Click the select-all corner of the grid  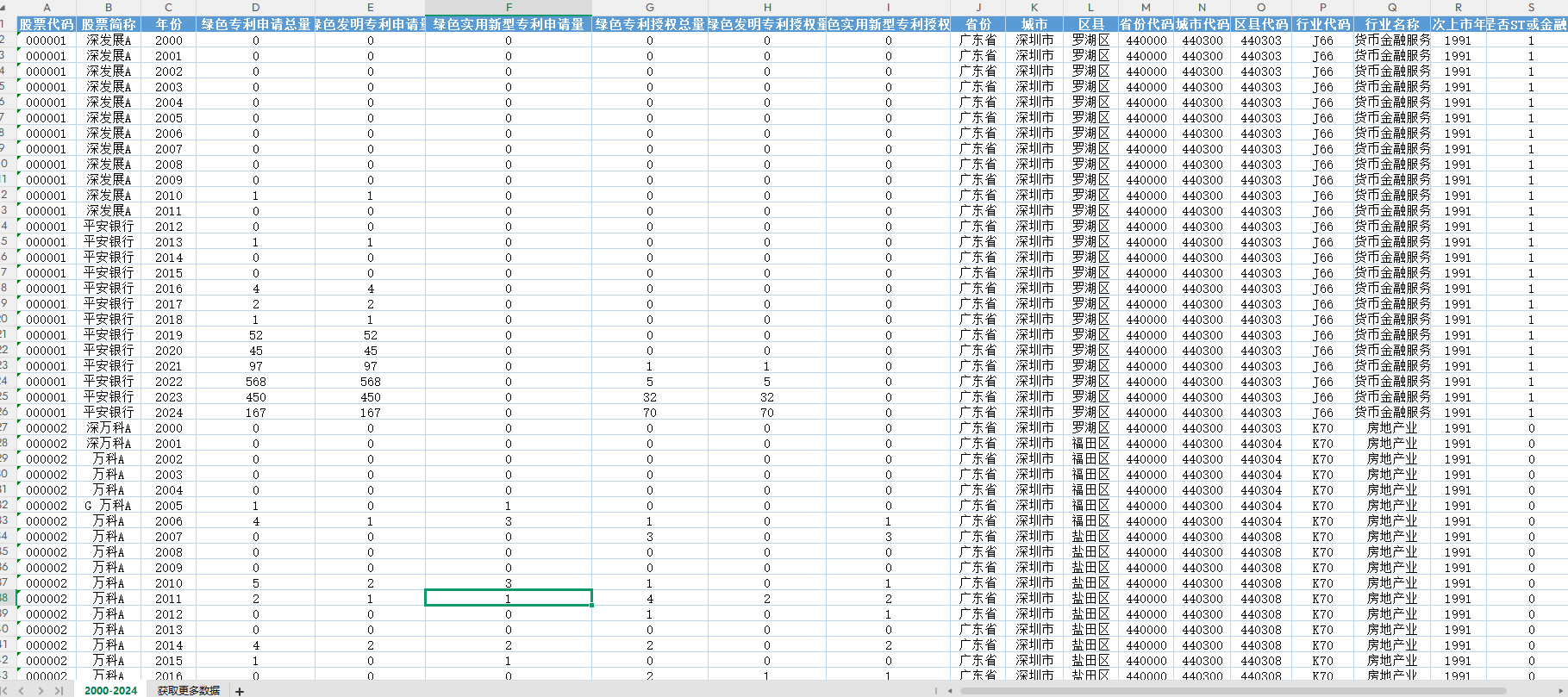(x=8, y=8)
